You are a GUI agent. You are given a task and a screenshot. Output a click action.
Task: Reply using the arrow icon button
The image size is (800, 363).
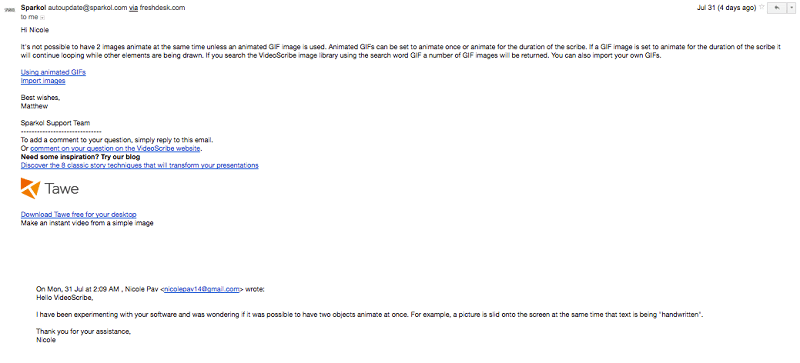coord(777,8)
